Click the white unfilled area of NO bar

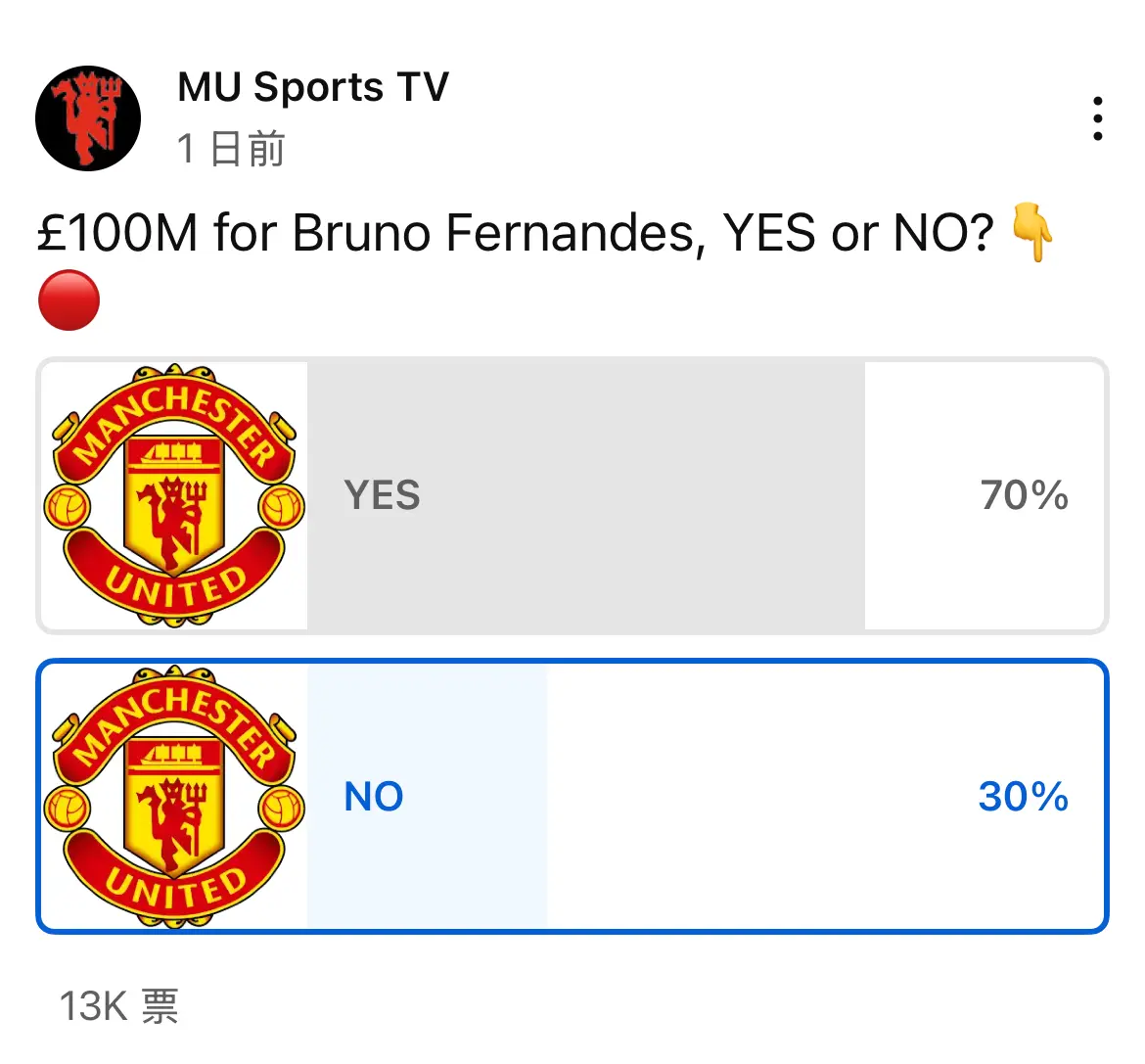point(825,797)
